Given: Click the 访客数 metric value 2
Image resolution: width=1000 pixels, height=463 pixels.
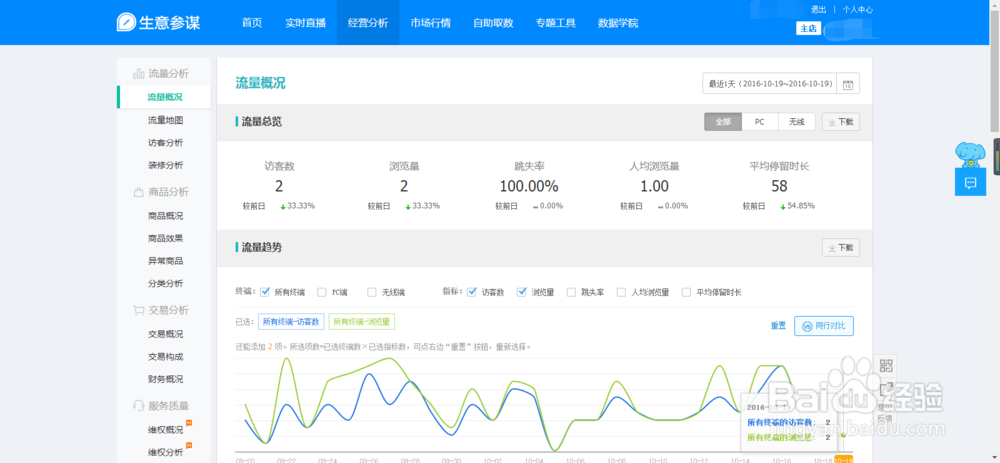Looking at the screenshot, I should (279, 186).
